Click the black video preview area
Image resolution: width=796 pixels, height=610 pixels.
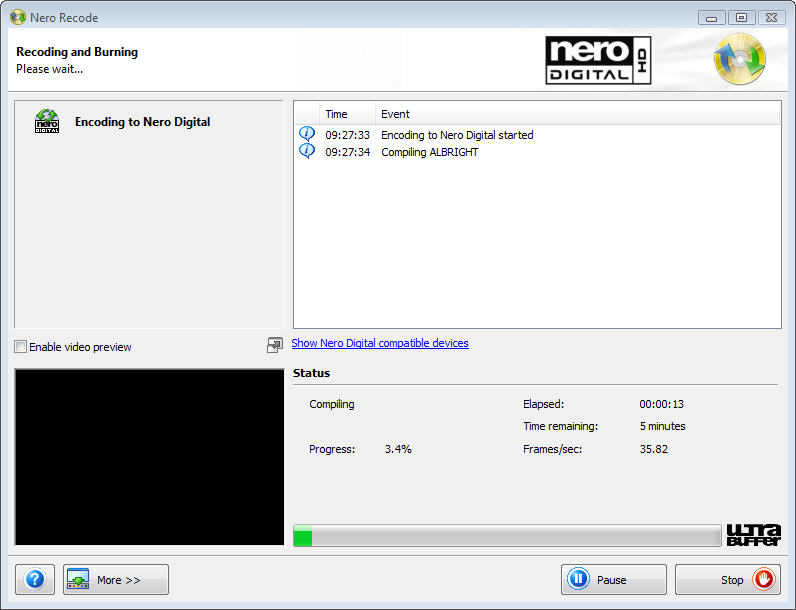coord(149,457)
